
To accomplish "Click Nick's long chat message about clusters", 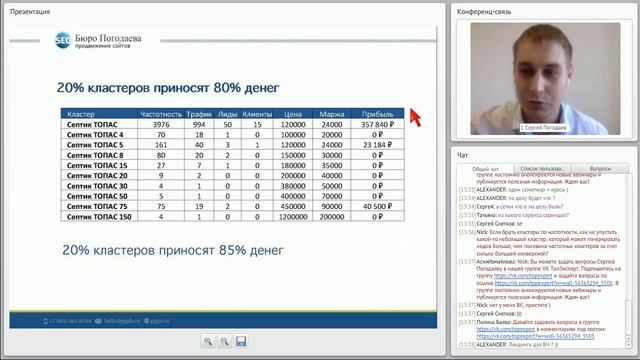I will tap(540, 243).
